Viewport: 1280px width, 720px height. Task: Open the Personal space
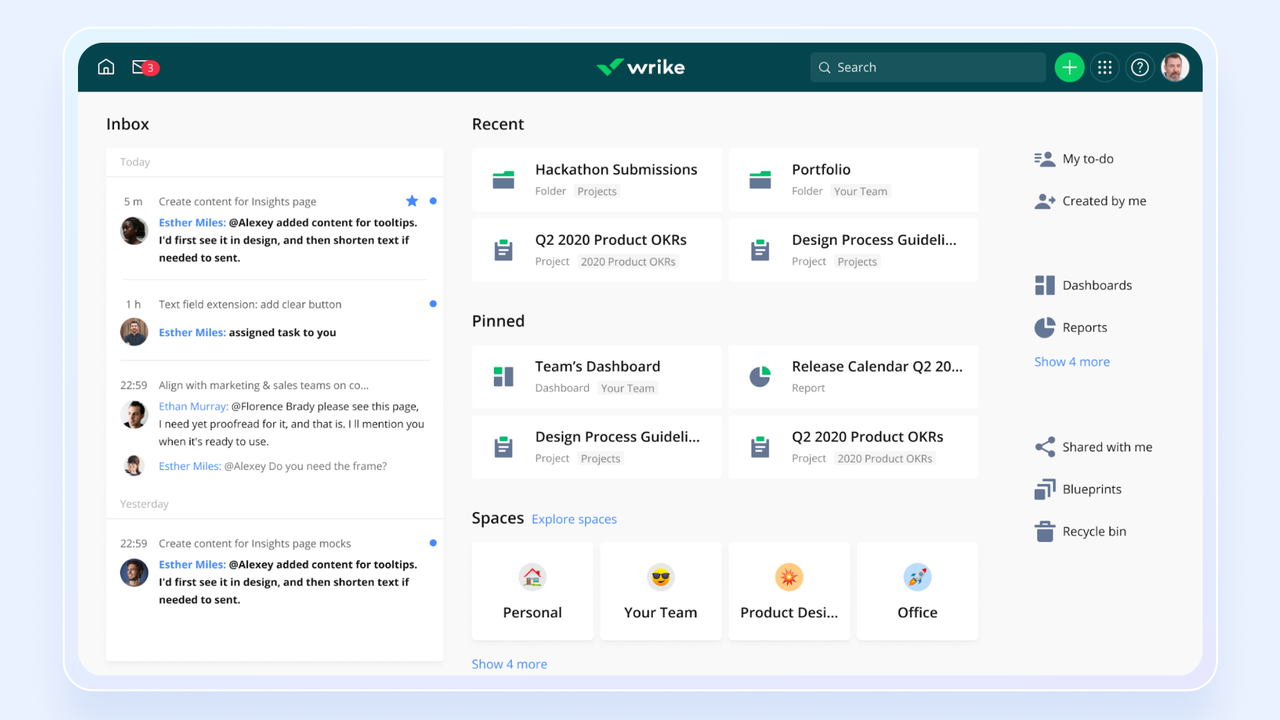(532, 591)
